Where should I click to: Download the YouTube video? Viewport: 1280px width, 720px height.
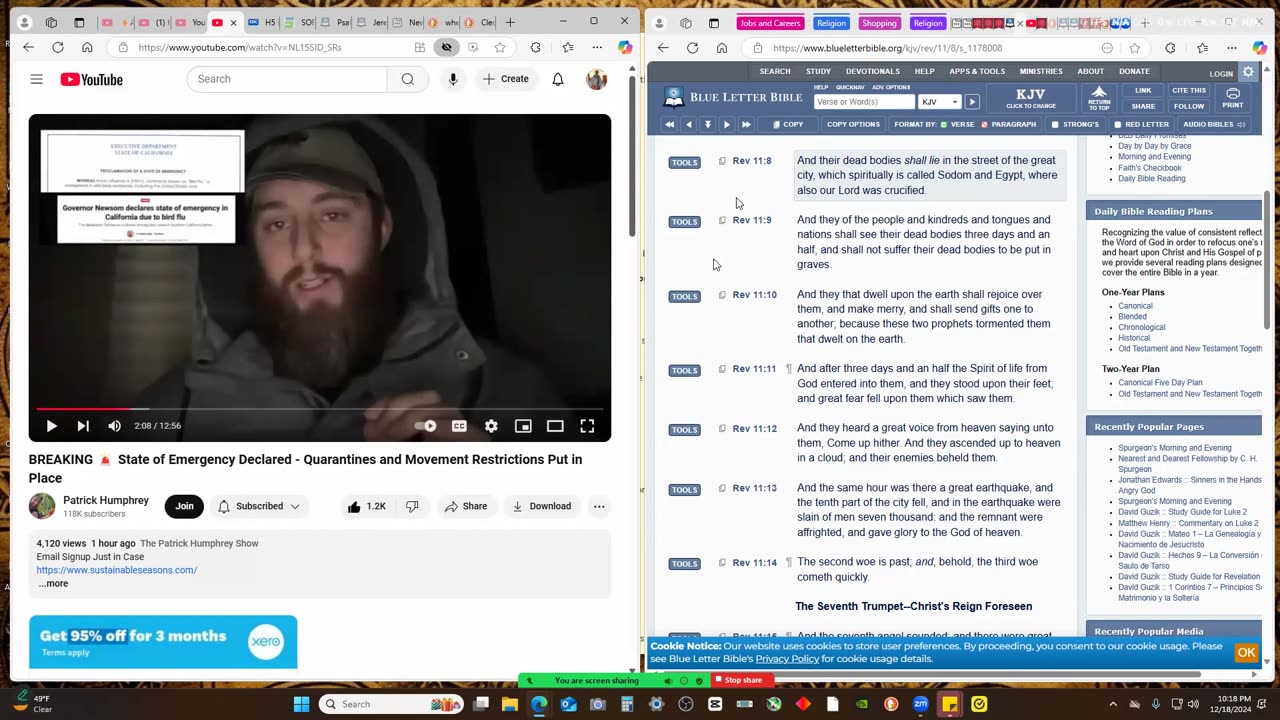point(541,506)
